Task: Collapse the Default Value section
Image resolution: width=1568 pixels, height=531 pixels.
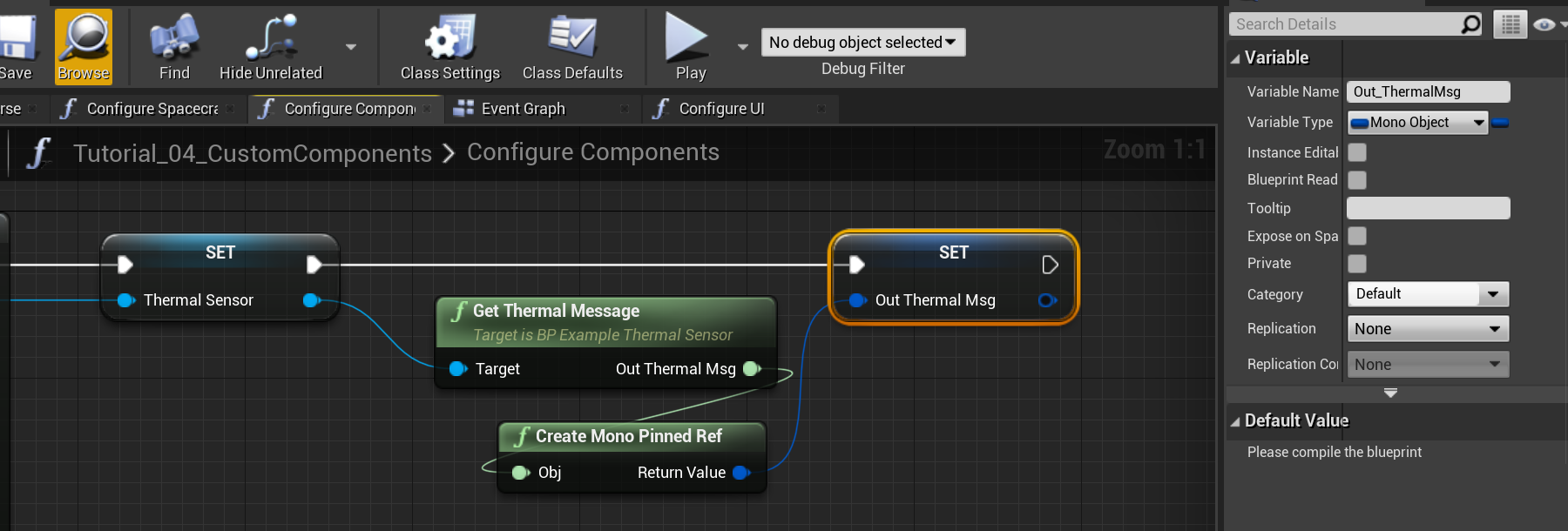Action: pos(1235,421)
